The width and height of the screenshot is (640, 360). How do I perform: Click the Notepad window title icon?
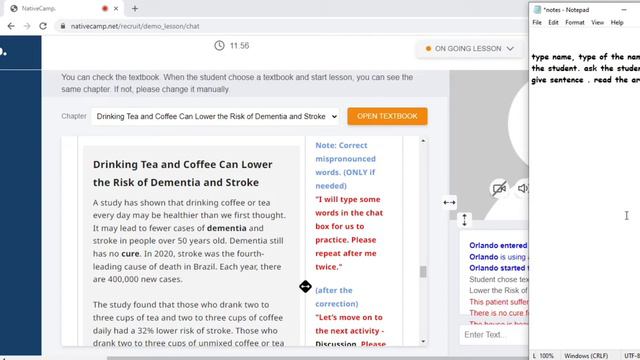tap(538, 10)
